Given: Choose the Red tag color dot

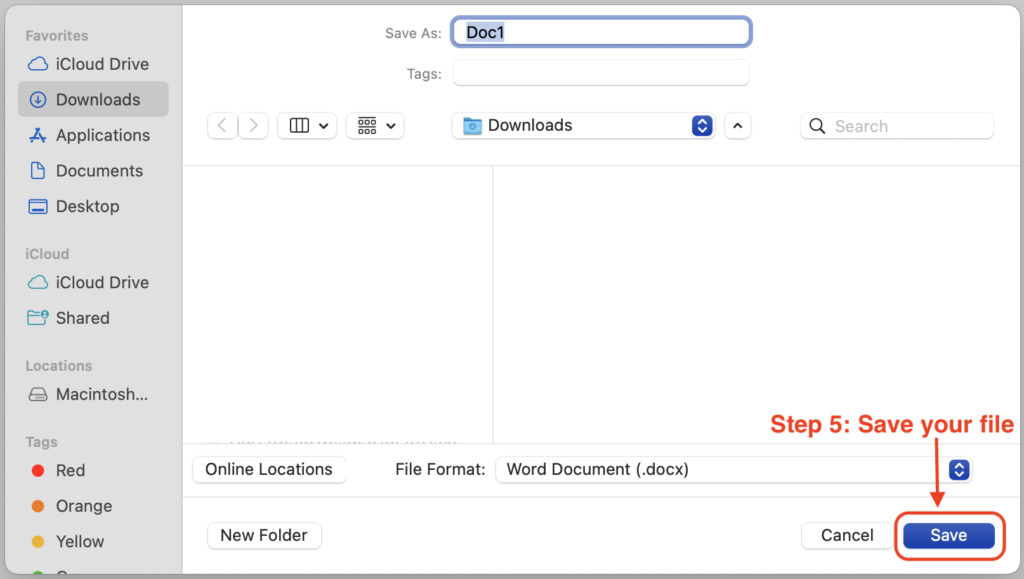Looking at the screenshot, I should 38,470.
